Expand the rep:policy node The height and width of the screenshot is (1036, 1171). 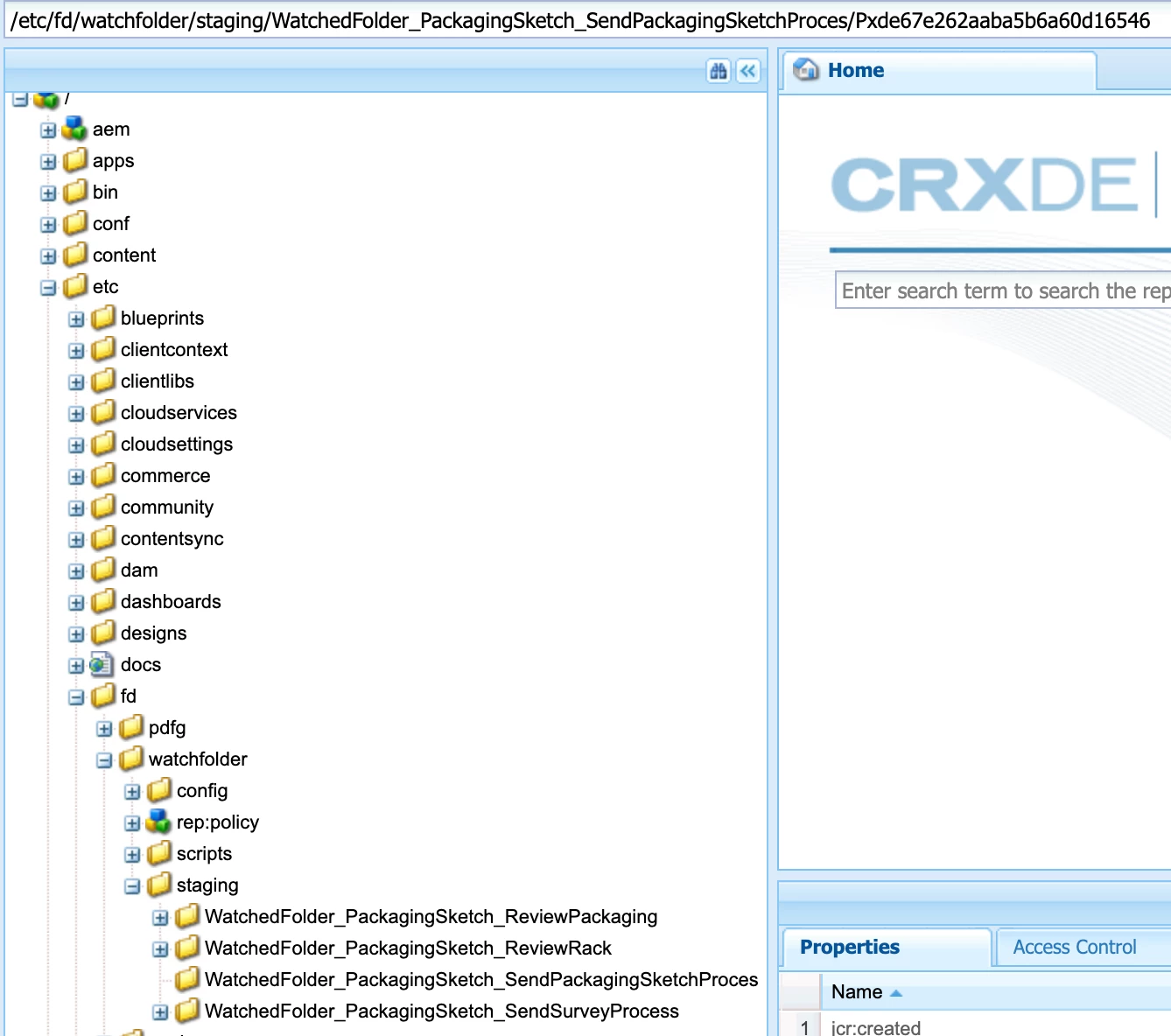click(x=132, y=823)
